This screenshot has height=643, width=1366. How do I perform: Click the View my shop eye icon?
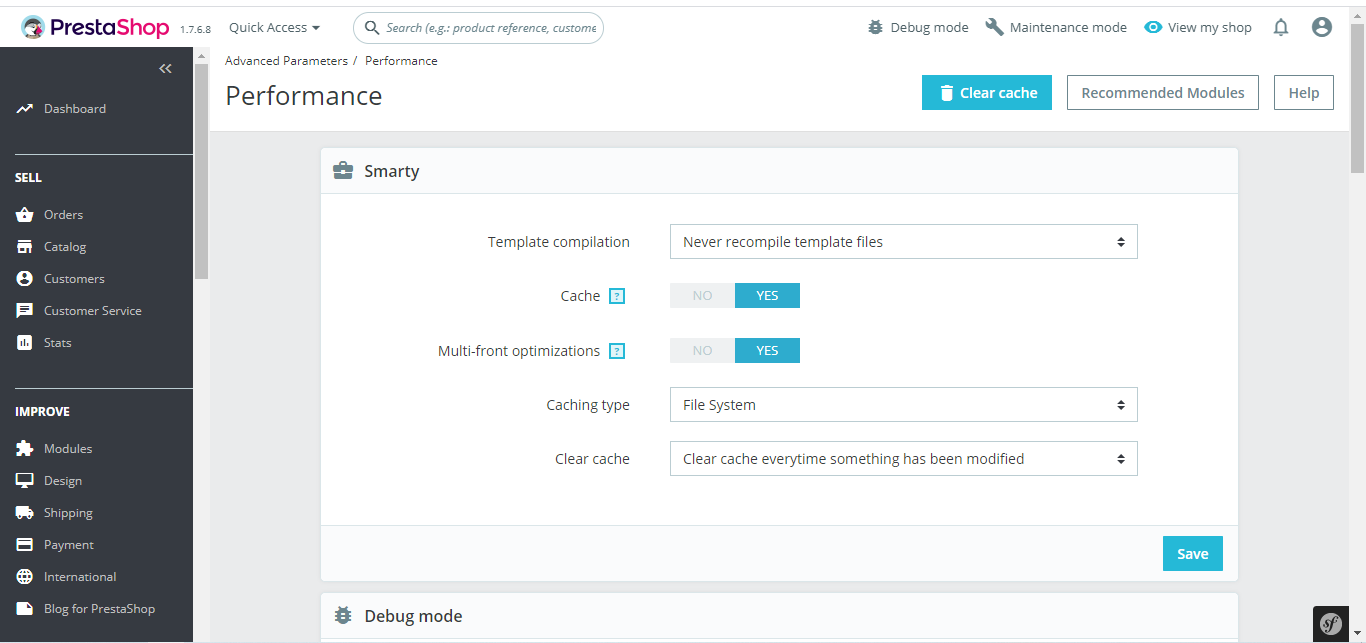tap(1153, 28)
